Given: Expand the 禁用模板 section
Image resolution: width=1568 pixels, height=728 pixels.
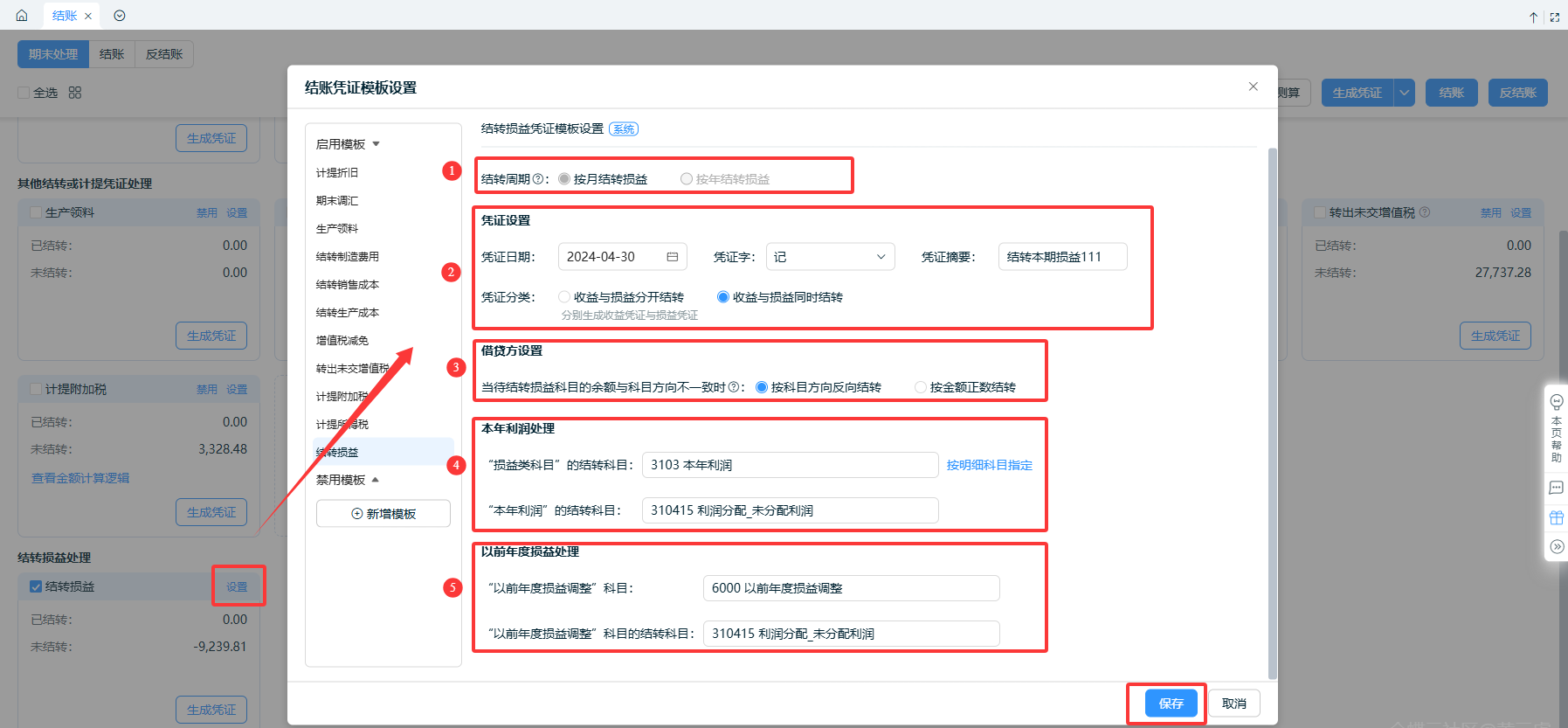Looking at the screenshot, I should tap(375, 480).
